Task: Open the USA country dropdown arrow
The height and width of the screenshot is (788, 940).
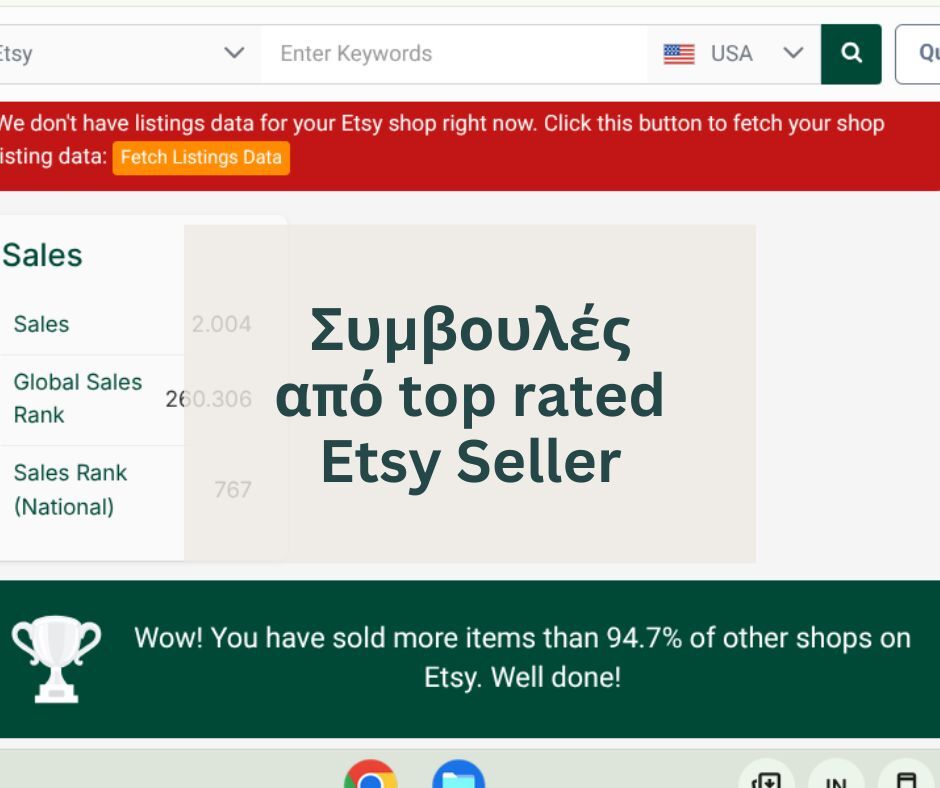Action: pyautogui.click(x=793, y=53)
